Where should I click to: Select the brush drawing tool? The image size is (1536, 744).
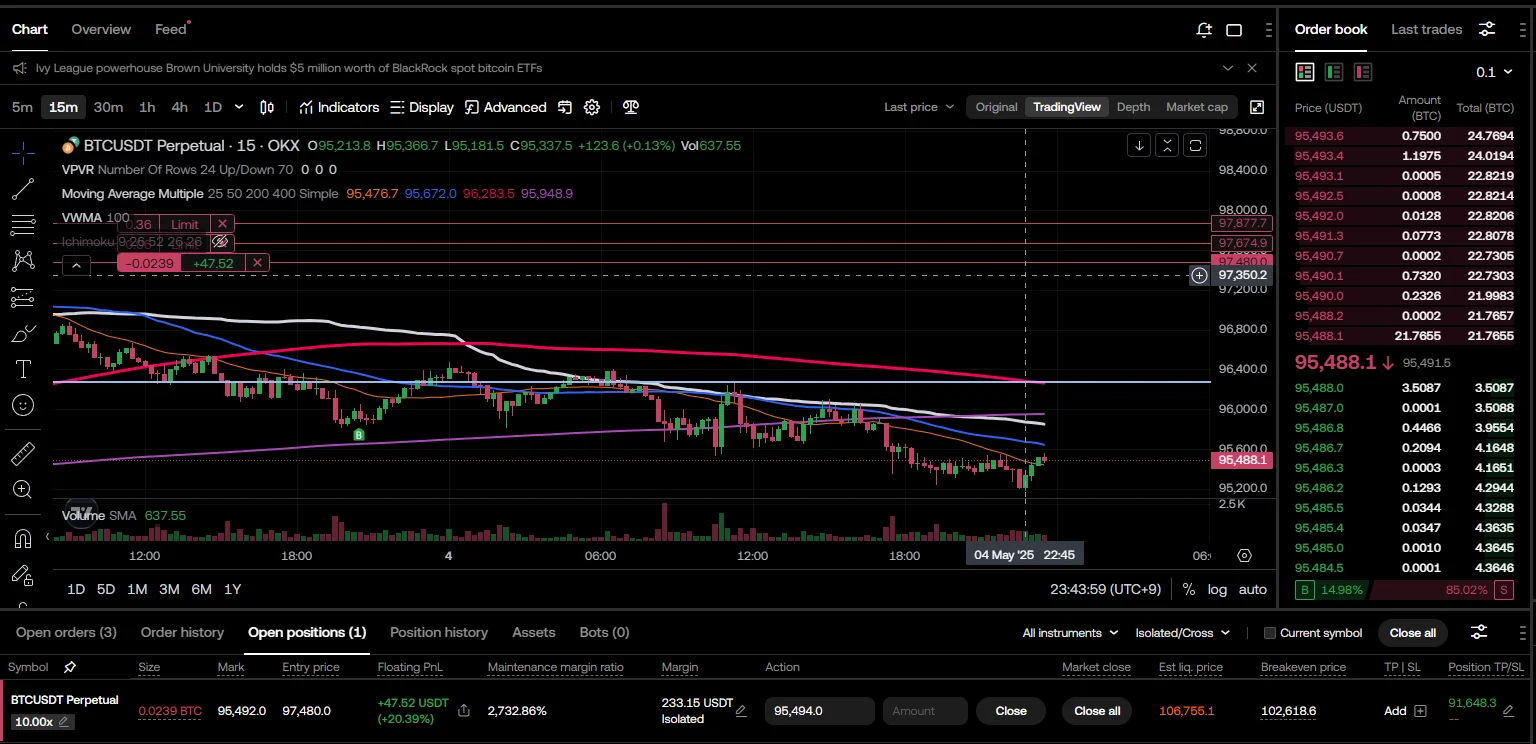click(x=23, y=333)
